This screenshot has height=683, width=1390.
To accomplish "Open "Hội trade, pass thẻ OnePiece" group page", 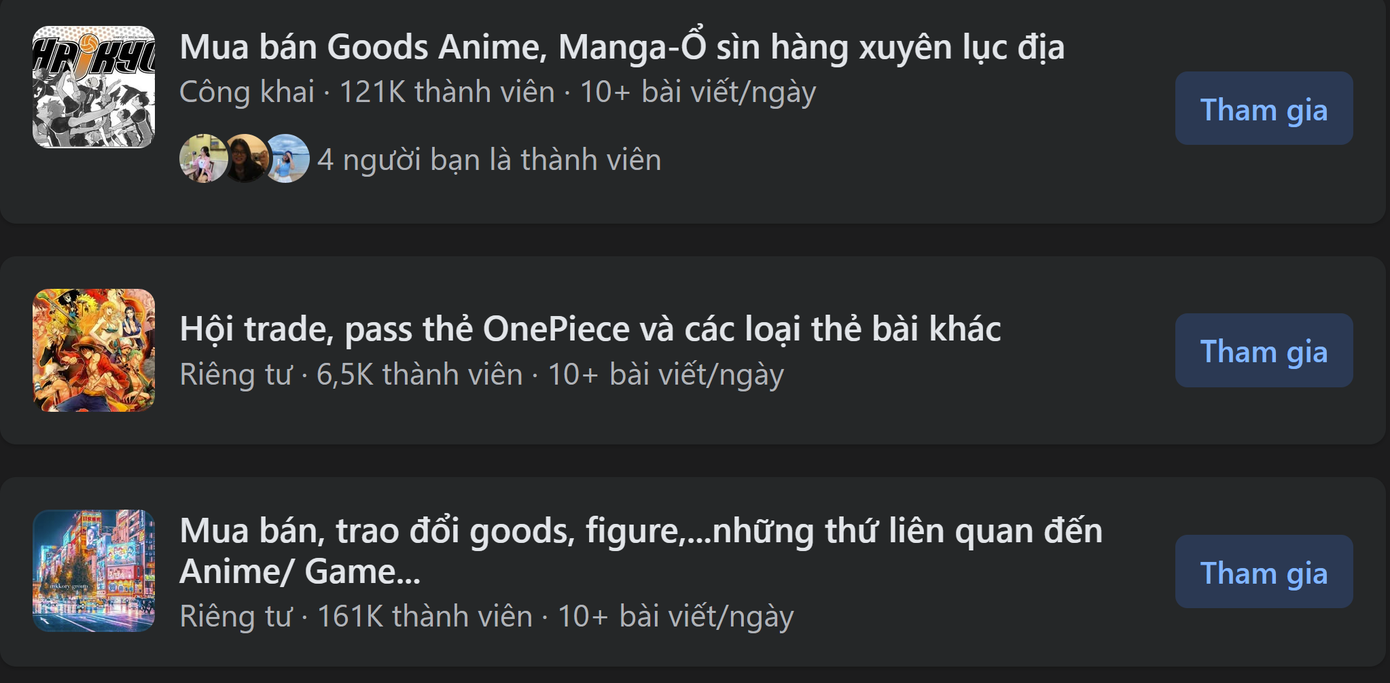I will coord(592,328).
